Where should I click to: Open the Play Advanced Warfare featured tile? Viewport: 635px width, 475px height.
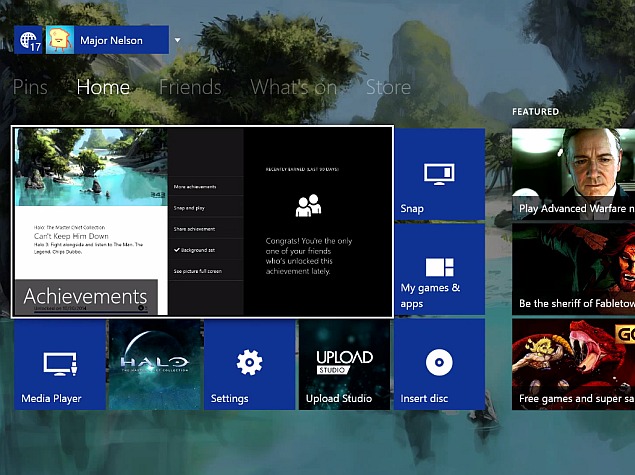point(573,174)
